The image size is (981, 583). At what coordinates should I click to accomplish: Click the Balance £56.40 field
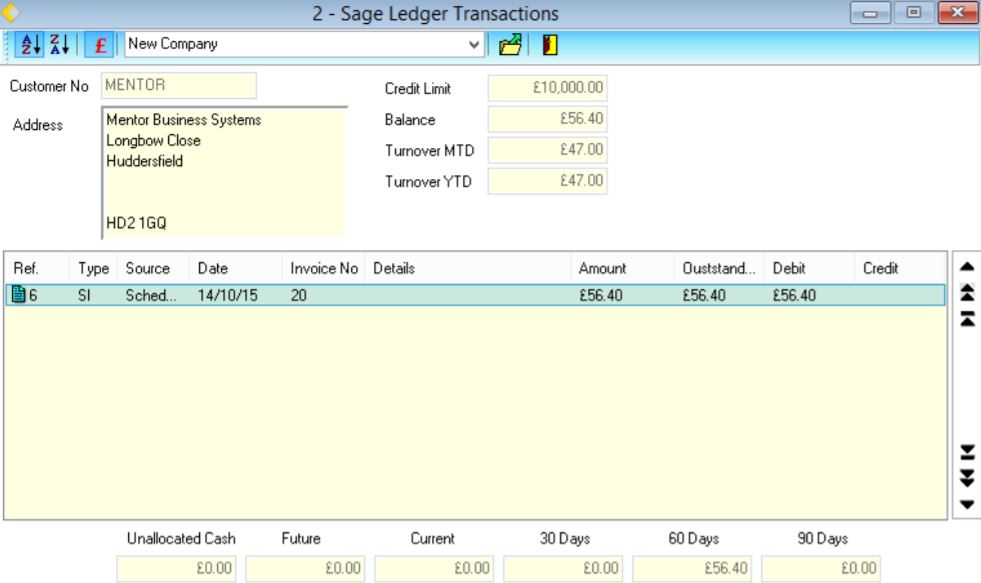[x=547, y=119]
